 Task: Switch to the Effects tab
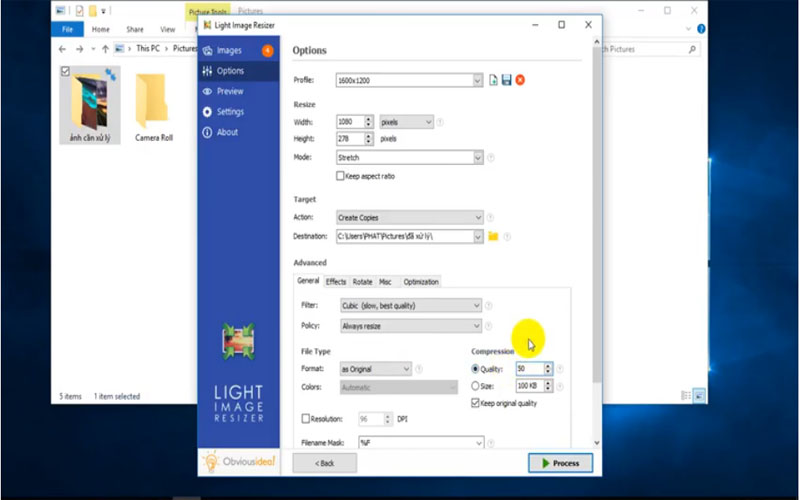tap(336, 282)
